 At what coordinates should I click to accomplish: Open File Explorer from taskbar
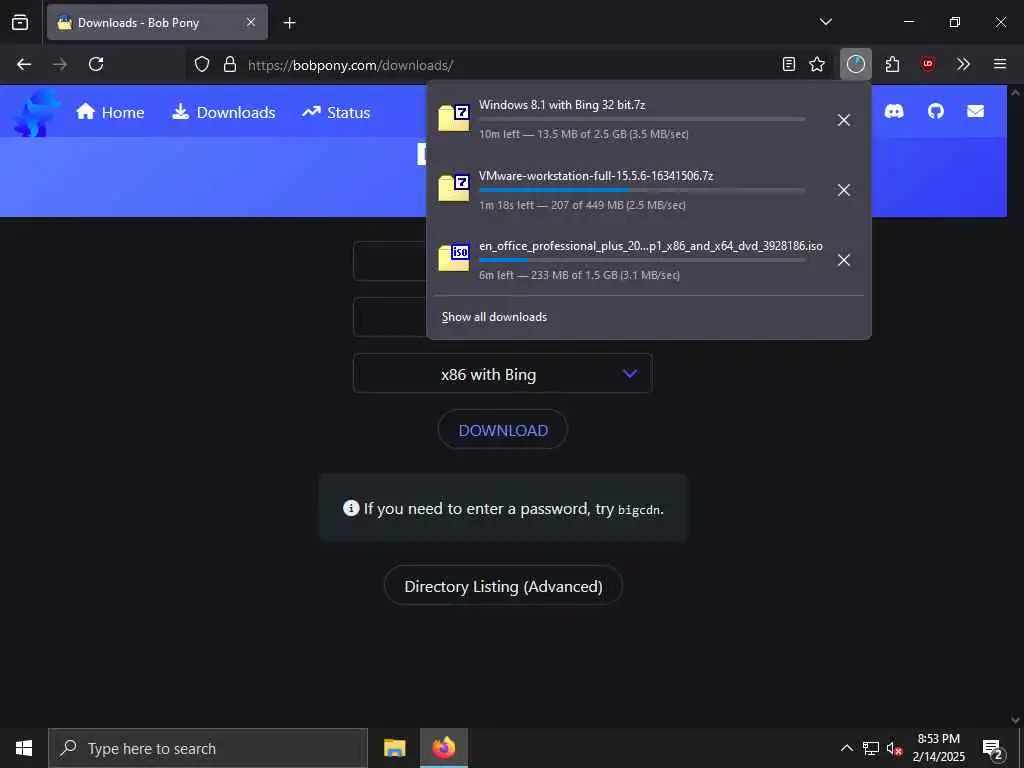(x=394, y=748)
